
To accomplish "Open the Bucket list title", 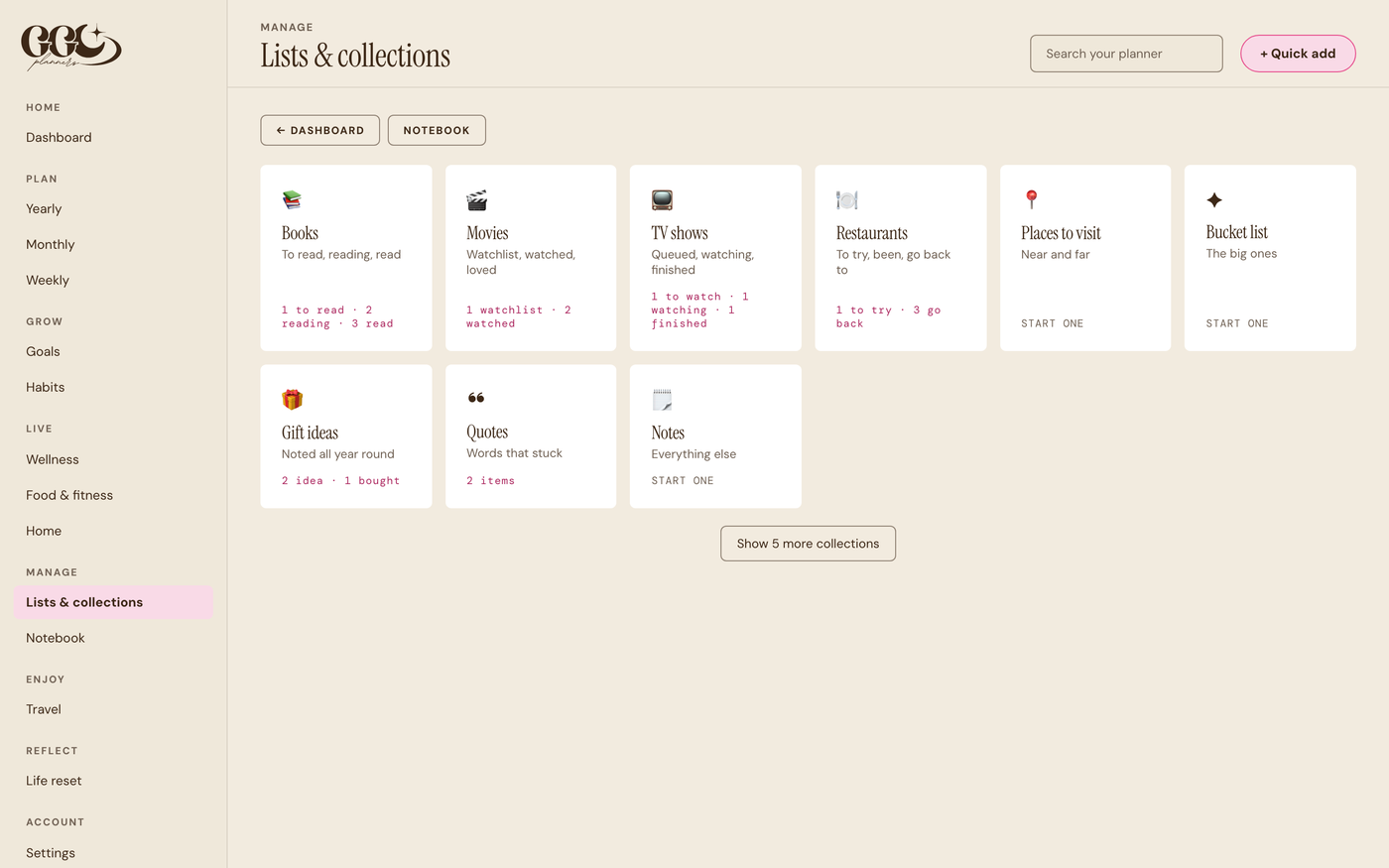I will click(1236, 232).
